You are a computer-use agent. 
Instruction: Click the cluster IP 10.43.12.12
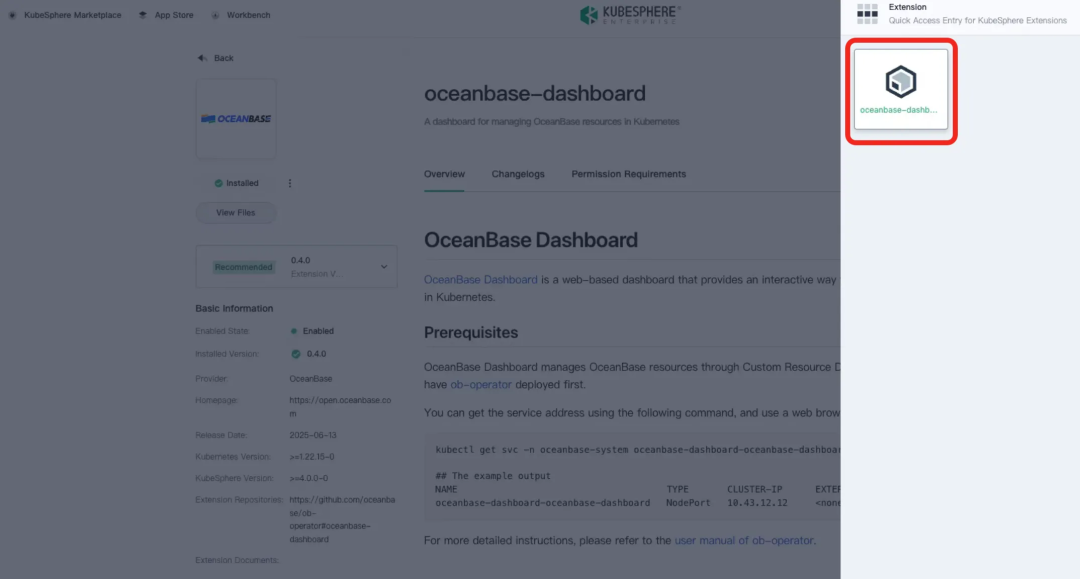[x=757, y=503]
